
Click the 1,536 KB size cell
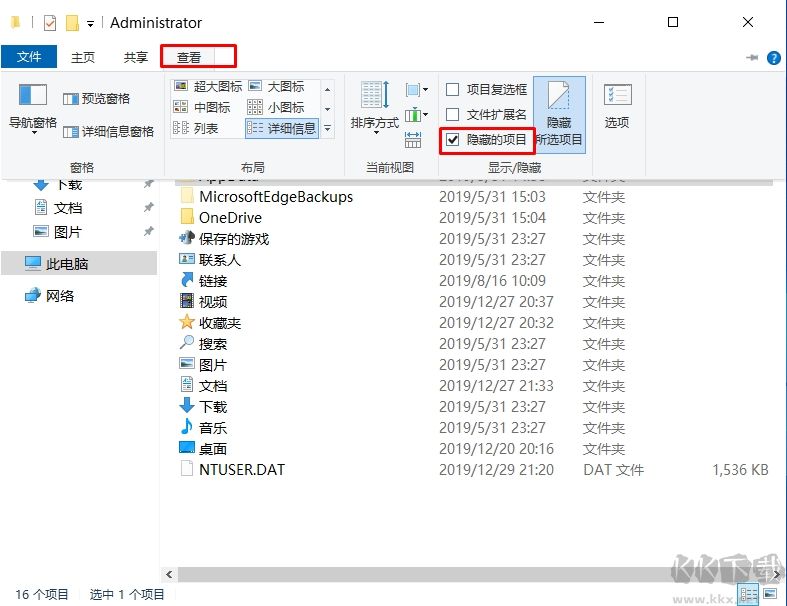(x=740, y=470)
